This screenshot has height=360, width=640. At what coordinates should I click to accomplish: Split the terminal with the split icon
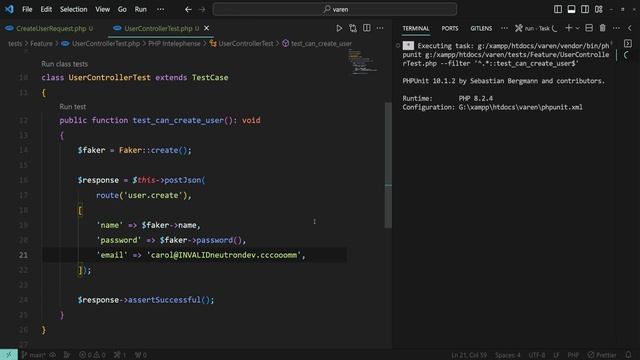click(x=589, y=28)
